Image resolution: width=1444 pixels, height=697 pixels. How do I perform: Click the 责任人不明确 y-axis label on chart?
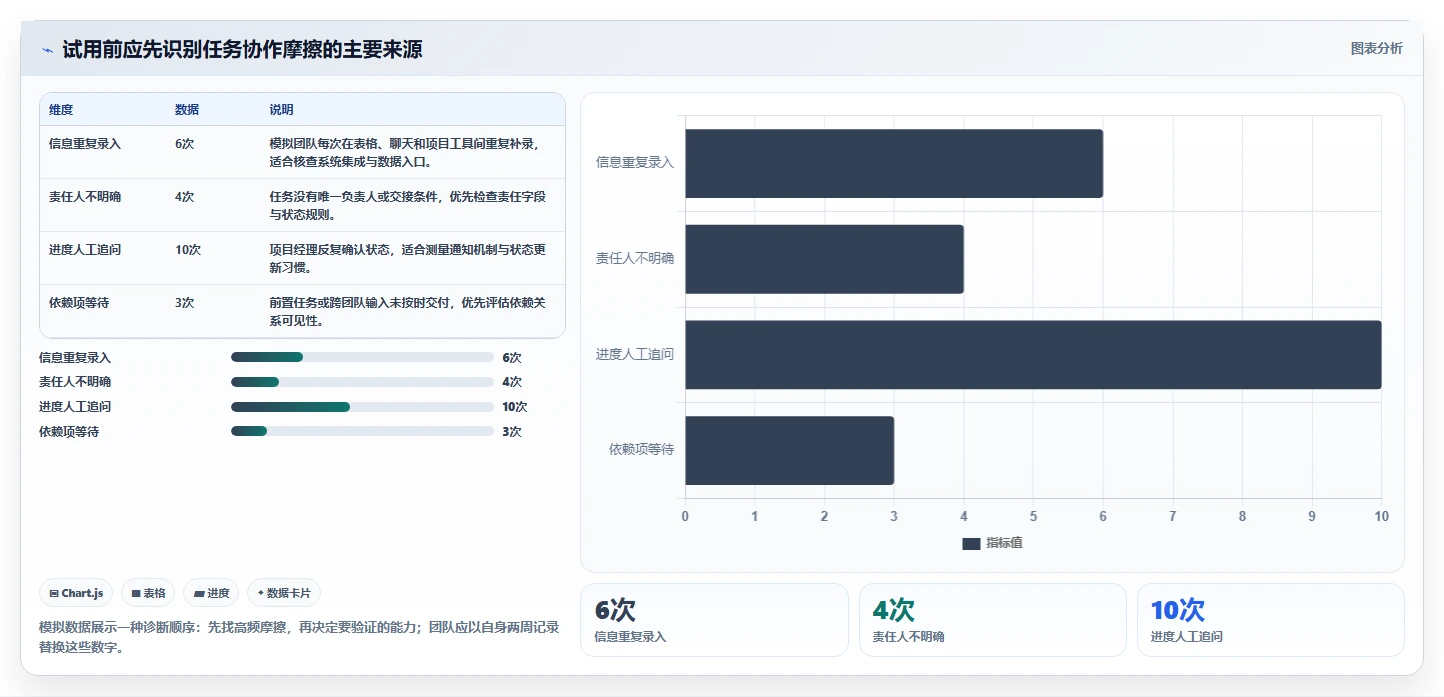point(635,258)
